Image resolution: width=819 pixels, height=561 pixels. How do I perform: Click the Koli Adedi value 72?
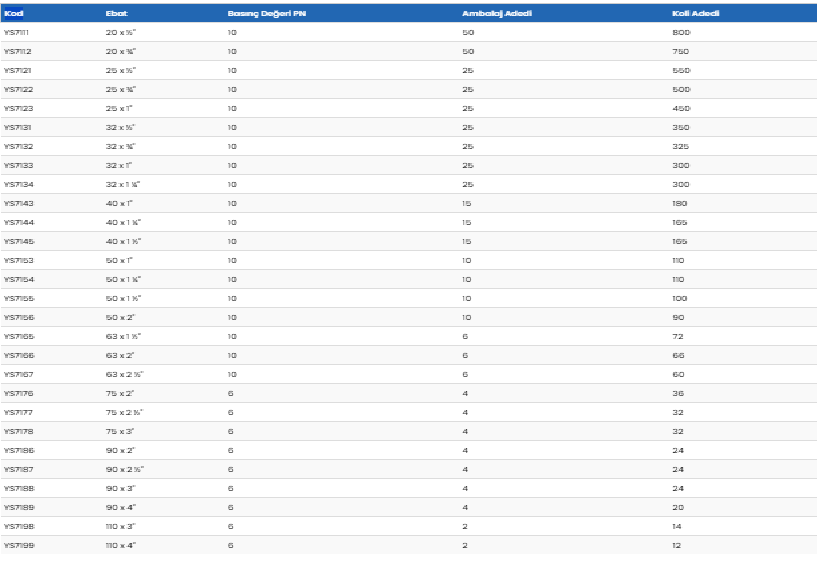point(678,336)
